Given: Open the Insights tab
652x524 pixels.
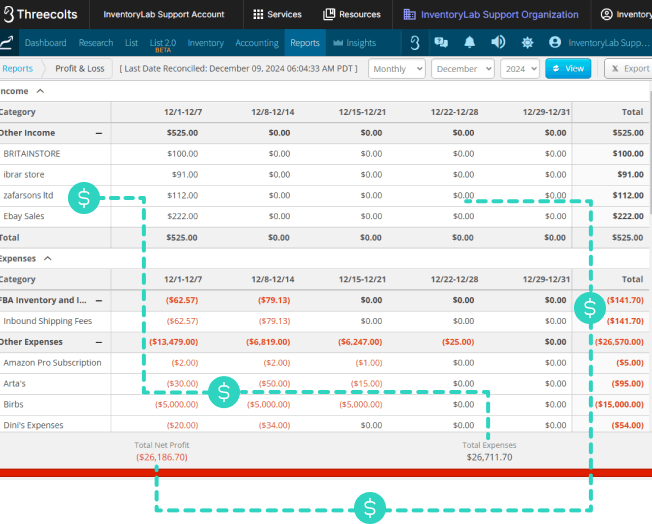Looking at the screenshot, I should click(354, 43).
